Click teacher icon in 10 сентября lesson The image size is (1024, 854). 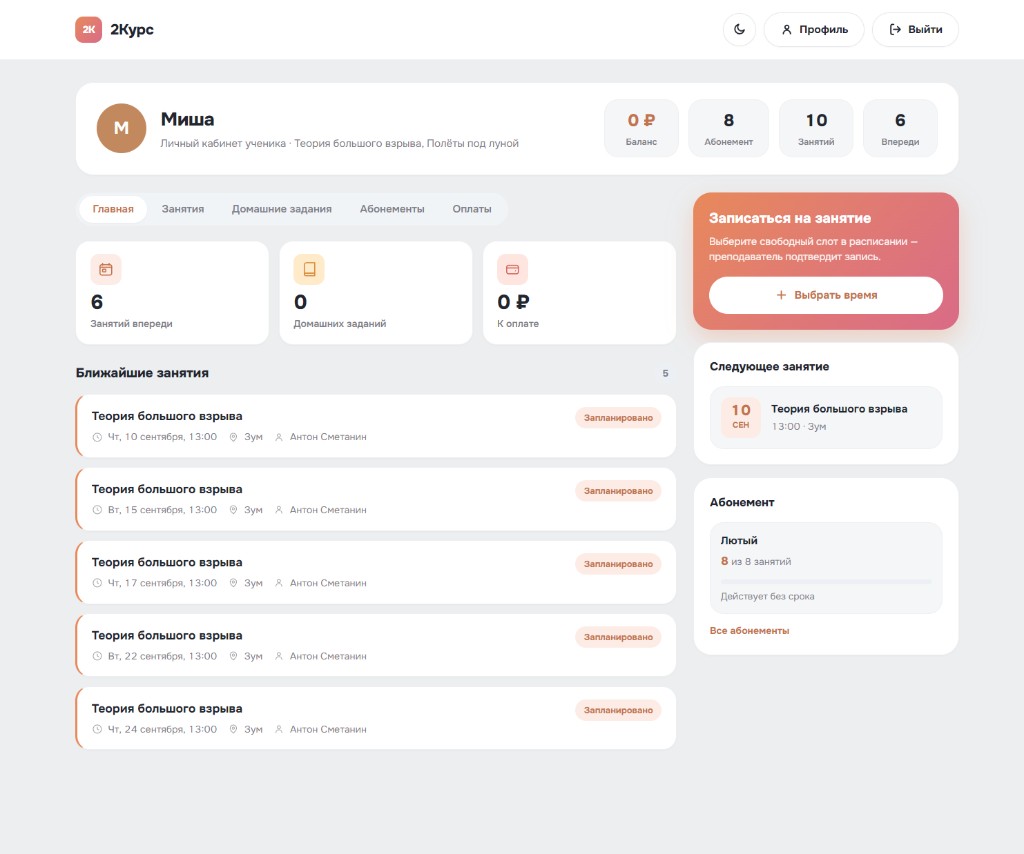tap(279, 437)
